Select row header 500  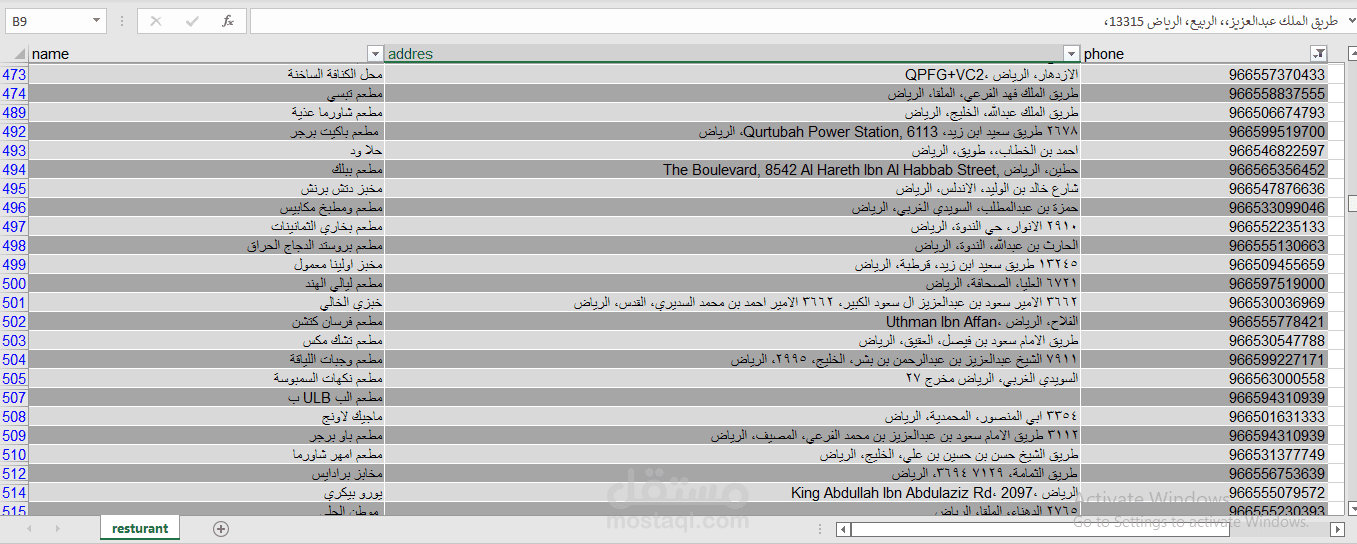14,283
